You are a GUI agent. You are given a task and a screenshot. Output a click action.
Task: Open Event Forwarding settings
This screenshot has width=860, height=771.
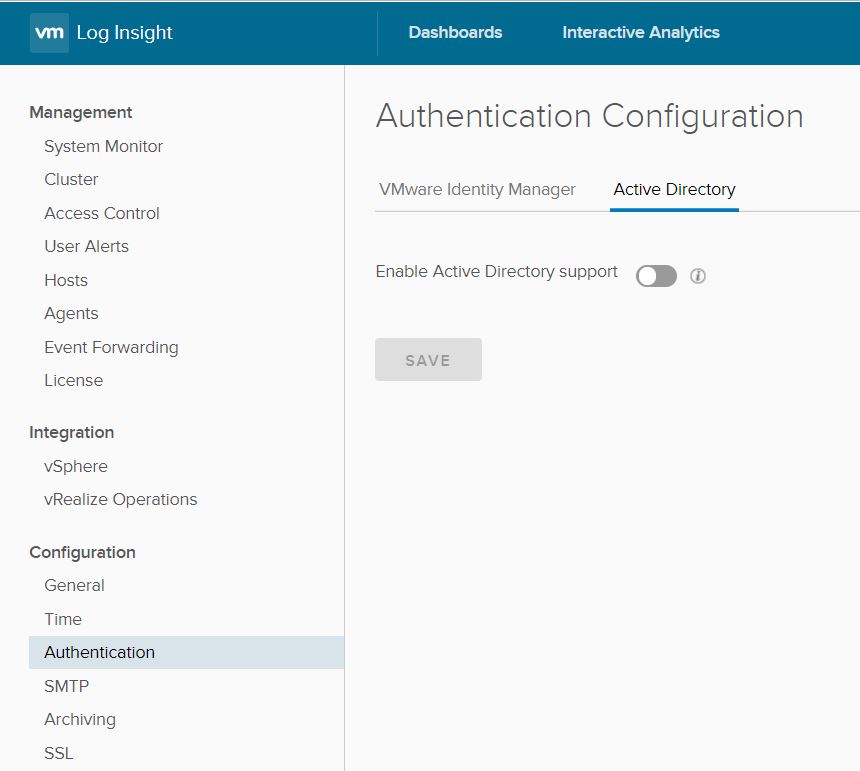tap(111, 347)
